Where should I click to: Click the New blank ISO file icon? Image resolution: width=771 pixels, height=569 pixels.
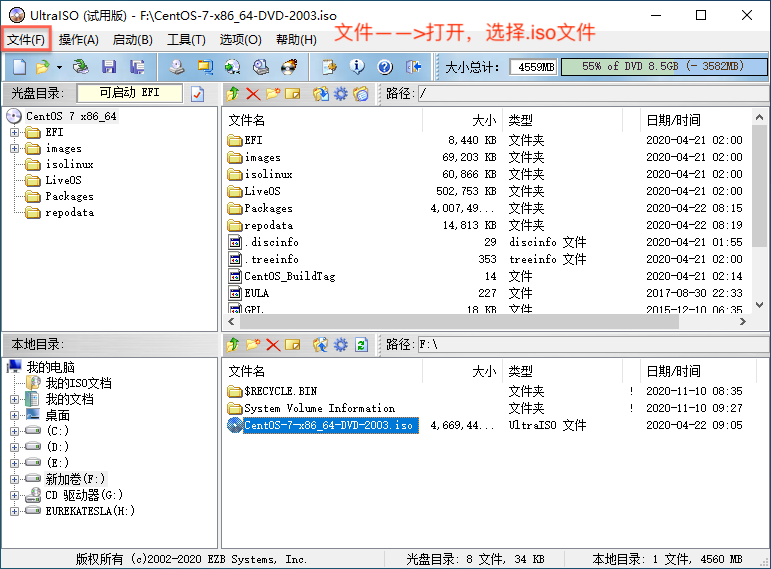coord(20,66)
